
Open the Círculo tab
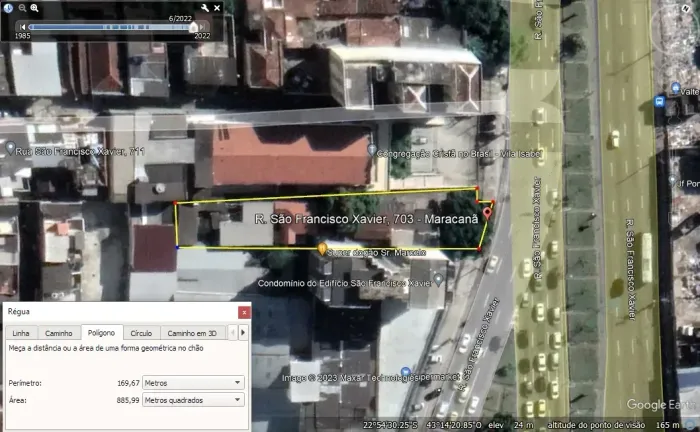tap(141, 333)
